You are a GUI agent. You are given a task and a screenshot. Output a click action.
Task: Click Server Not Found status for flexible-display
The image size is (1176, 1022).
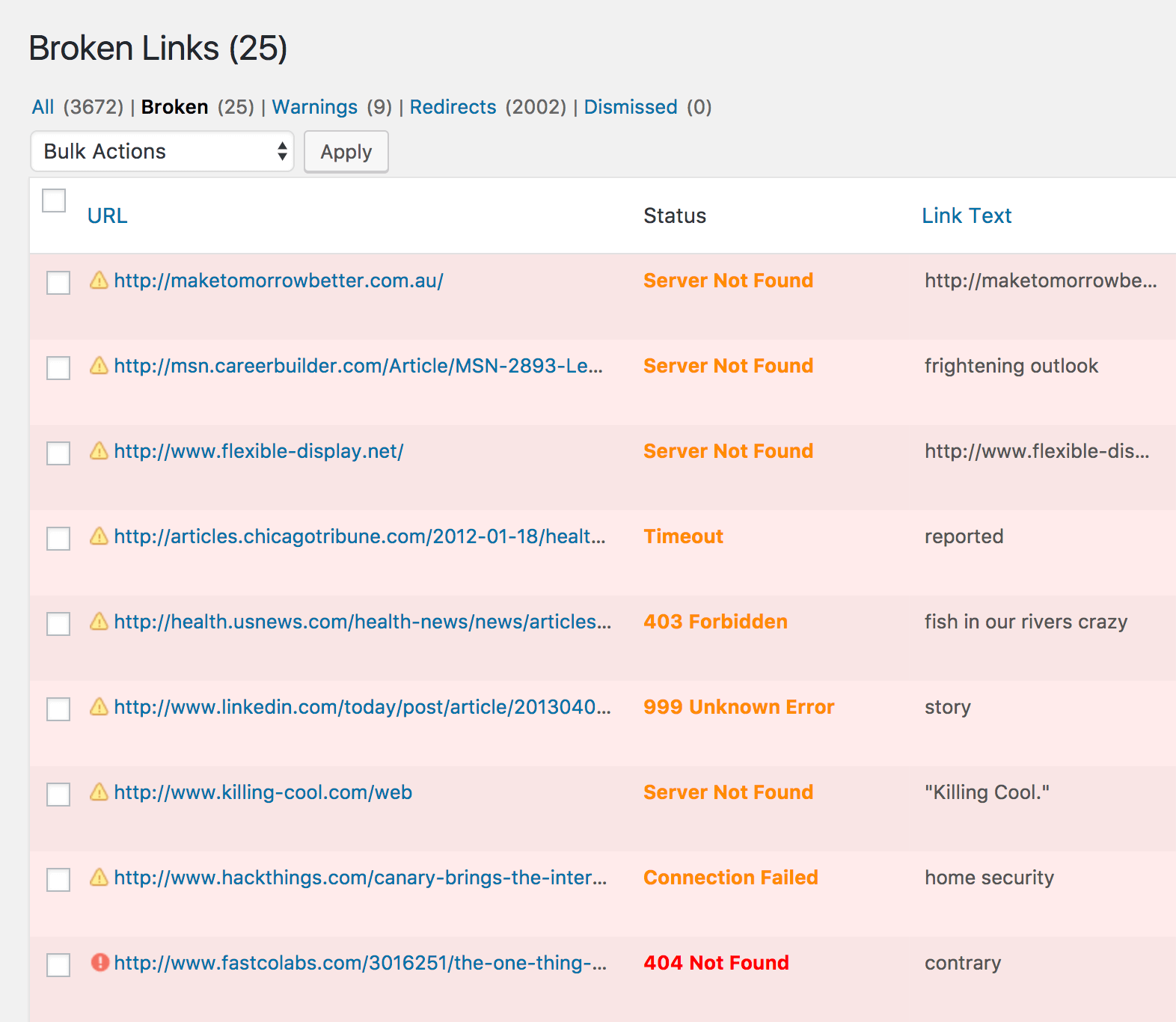pyautogui.click(x=728, y=451)
